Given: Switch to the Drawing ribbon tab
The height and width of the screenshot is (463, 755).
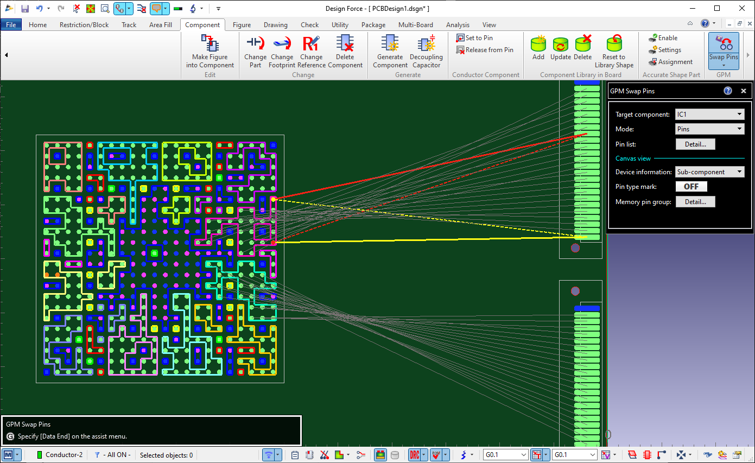Looking at the screenshot, I should 275,25.
